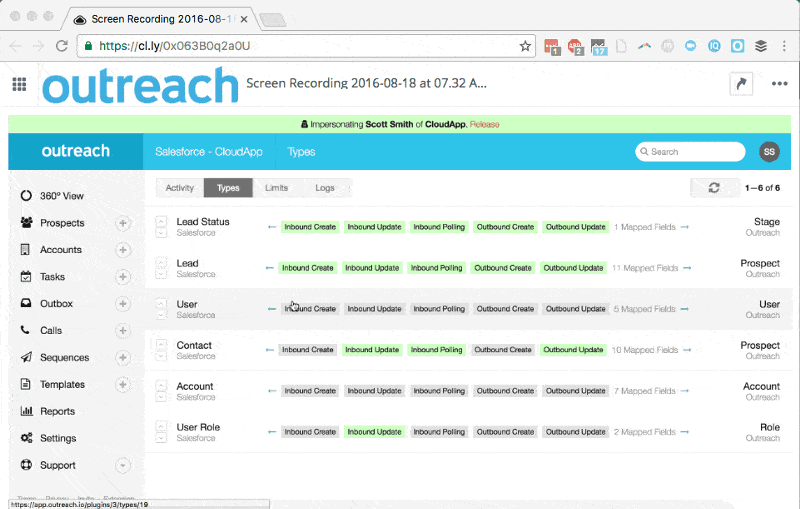Select the Types tab
Screen dimensions: 800x509
pos(228,188)
